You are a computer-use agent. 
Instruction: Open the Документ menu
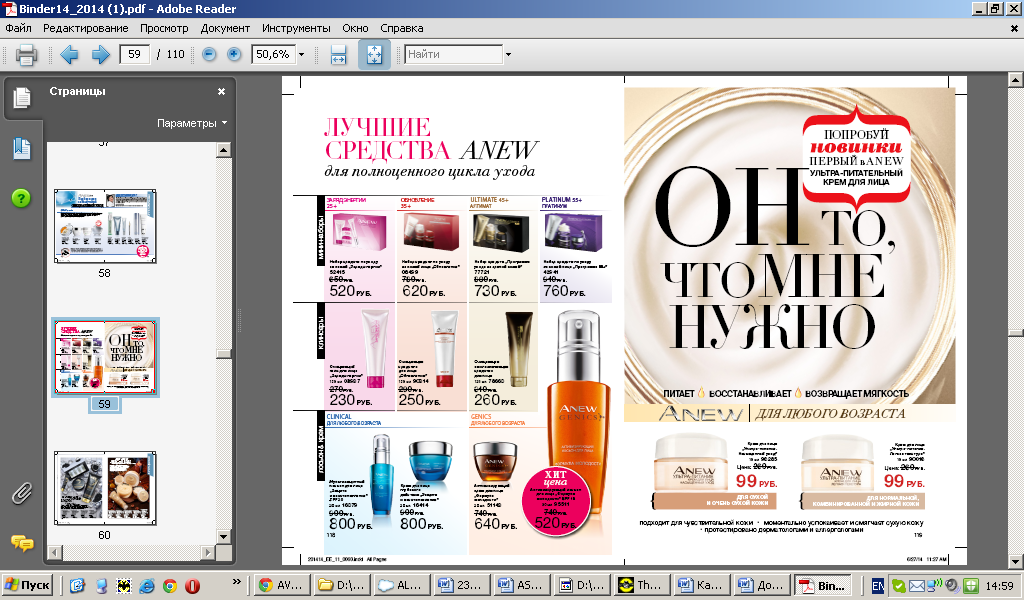point(225,28)
